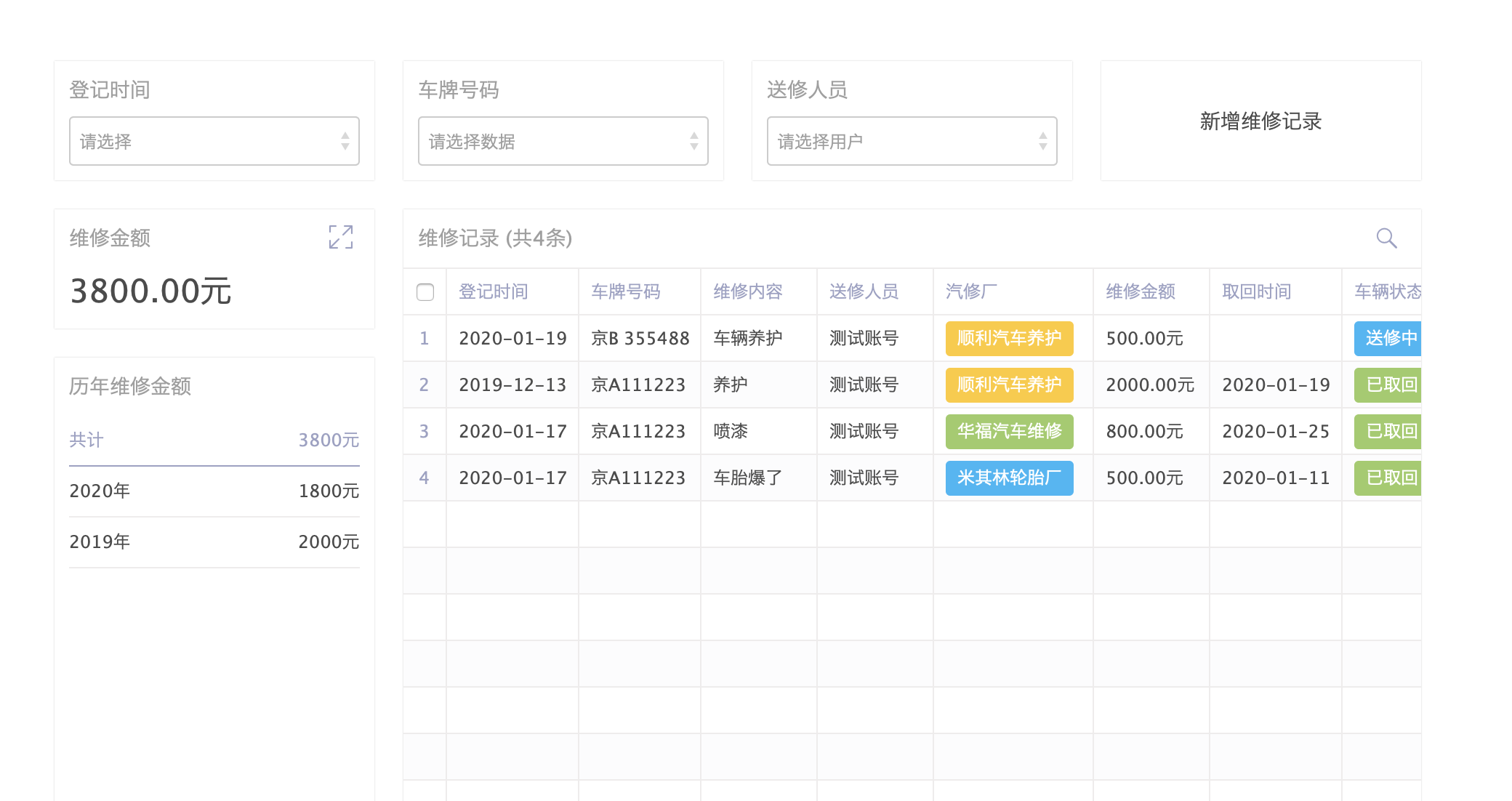The width and height of the screenshot is (1512, 801).
Task: Click the 车牌号码 column header
Action: point(626,291)
